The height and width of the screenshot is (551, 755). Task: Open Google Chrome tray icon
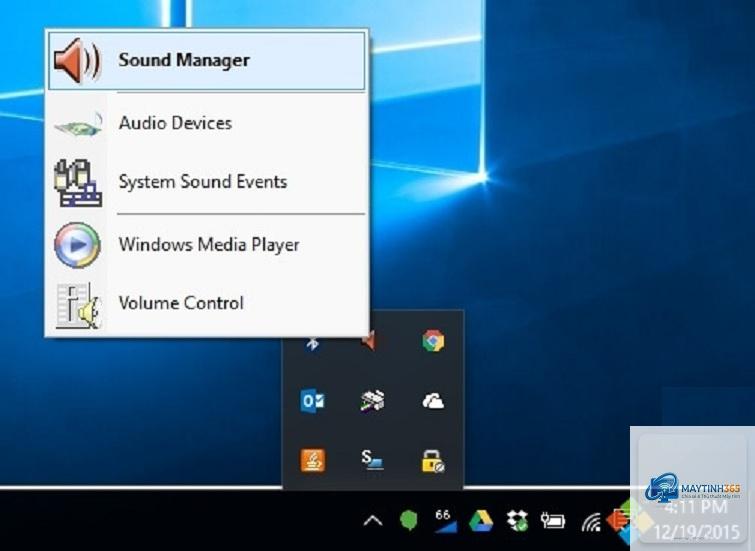tap(433, 341)
